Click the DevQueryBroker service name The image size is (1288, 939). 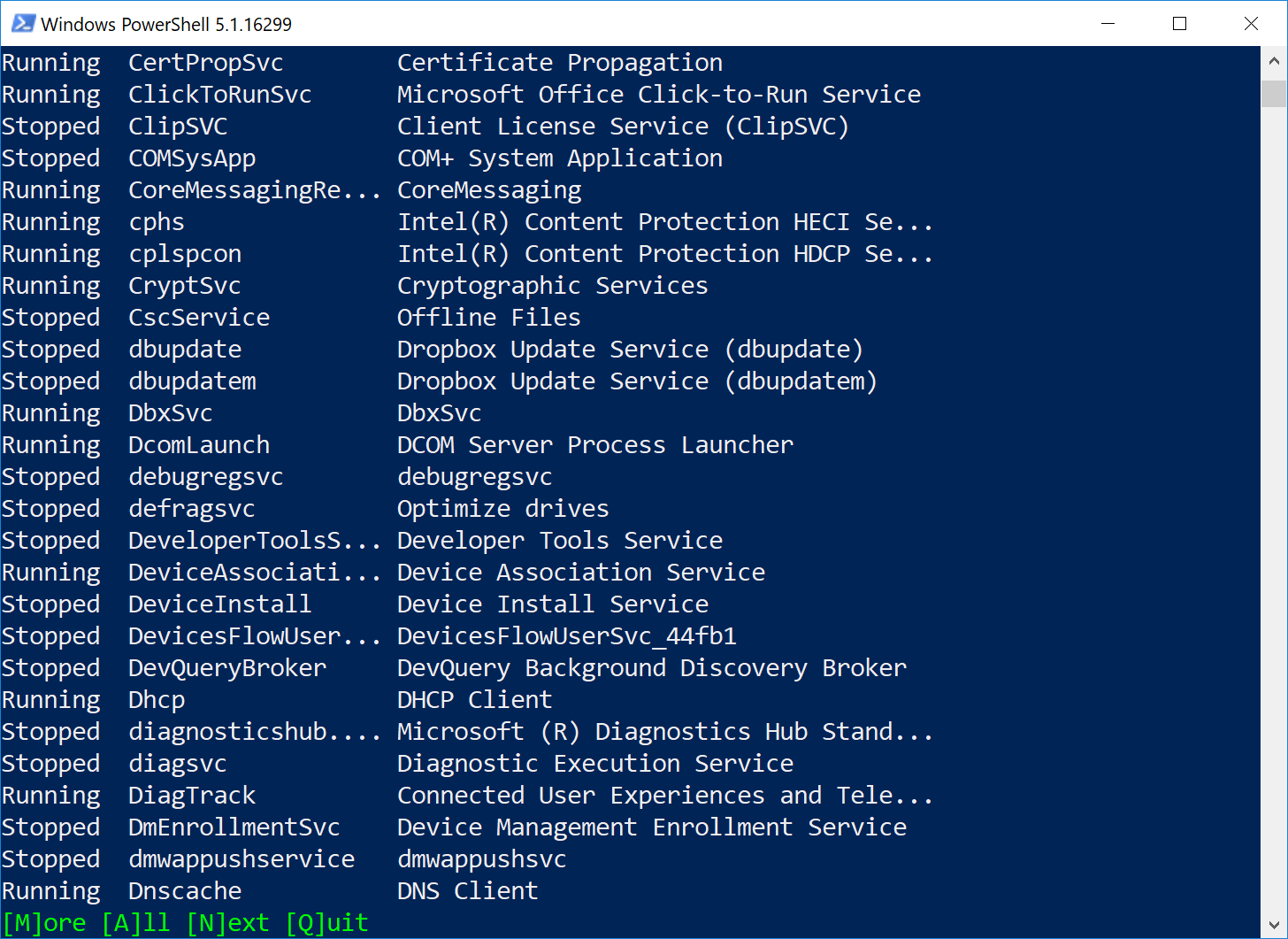(x=227, y=668)
